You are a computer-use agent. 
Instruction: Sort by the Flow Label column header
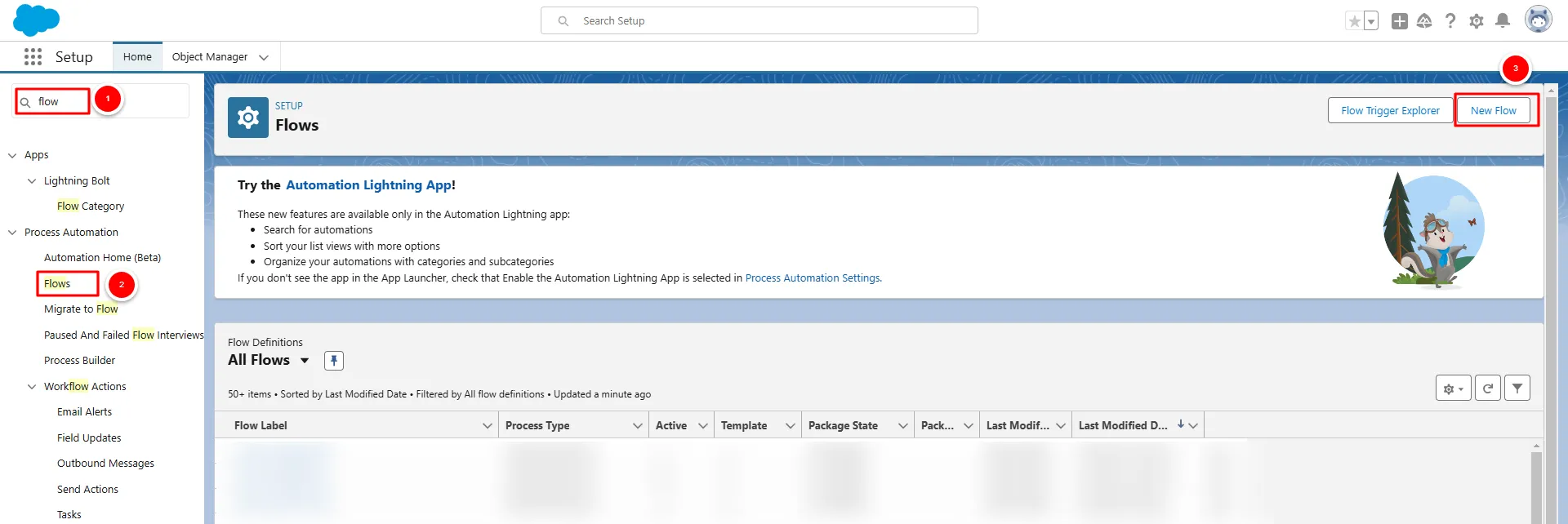click(x=261, y=426)
